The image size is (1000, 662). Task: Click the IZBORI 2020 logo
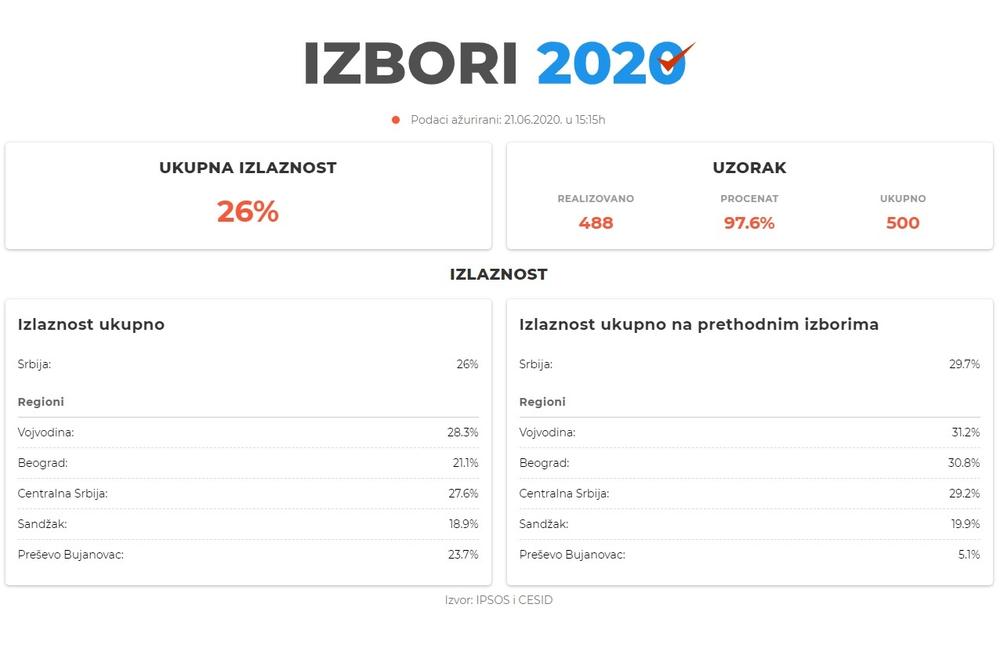tap(497, 63)
